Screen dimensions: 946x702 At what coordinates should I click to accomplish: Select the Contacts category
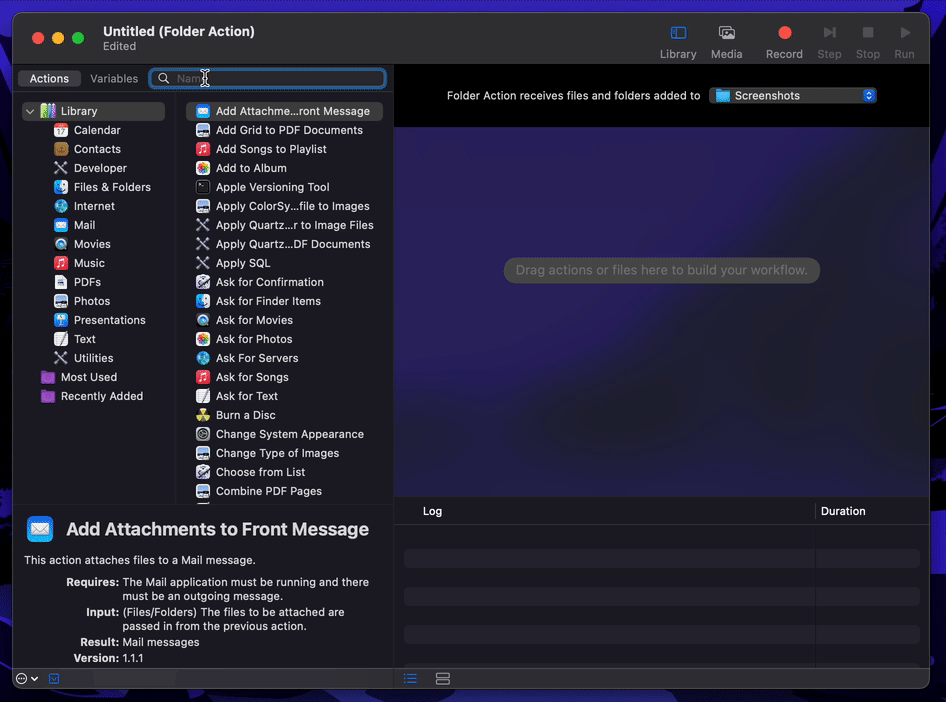(97, 149)
